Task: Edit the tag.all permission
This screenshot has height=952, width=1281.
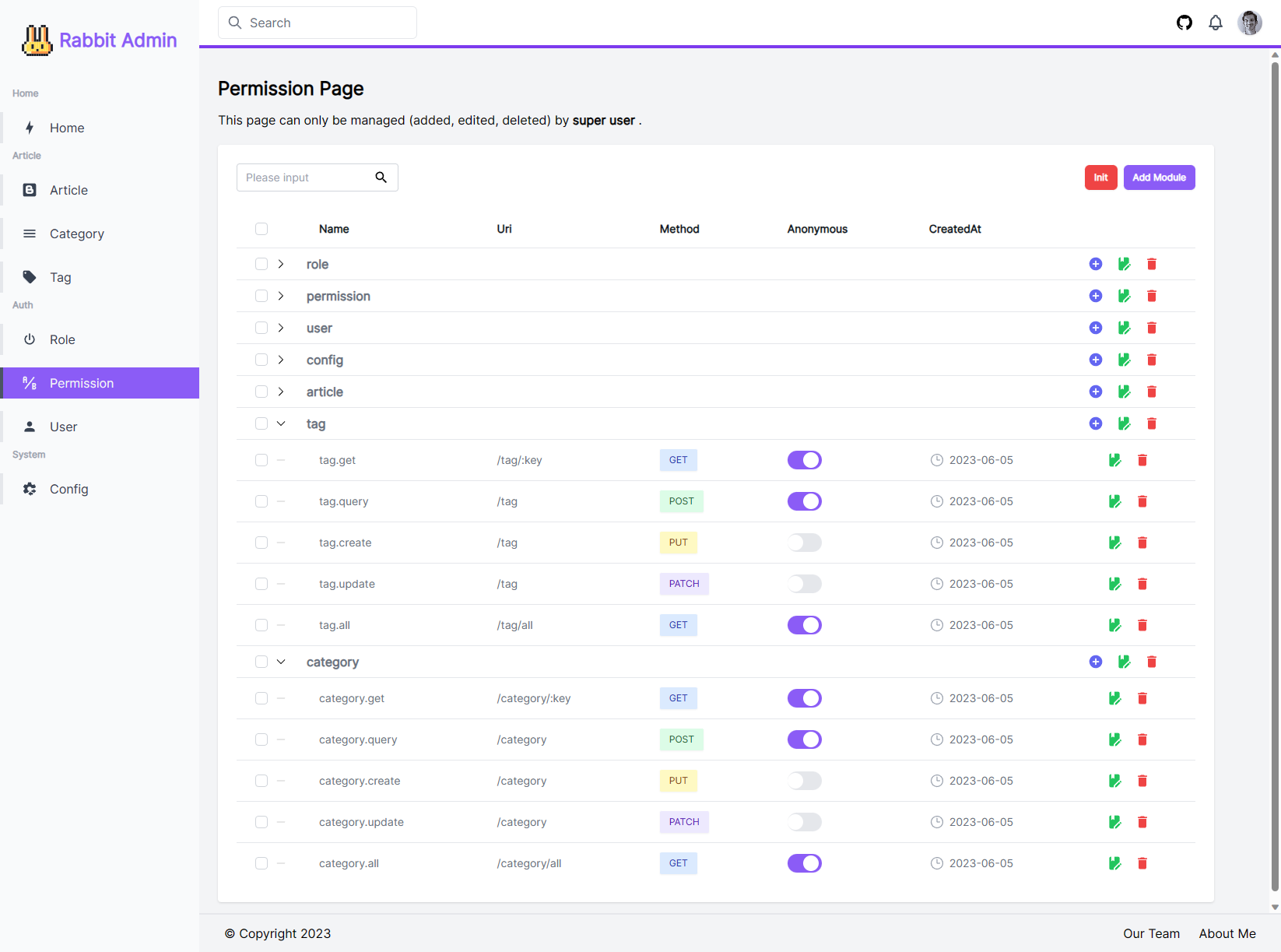Action: pos(1114,625)
